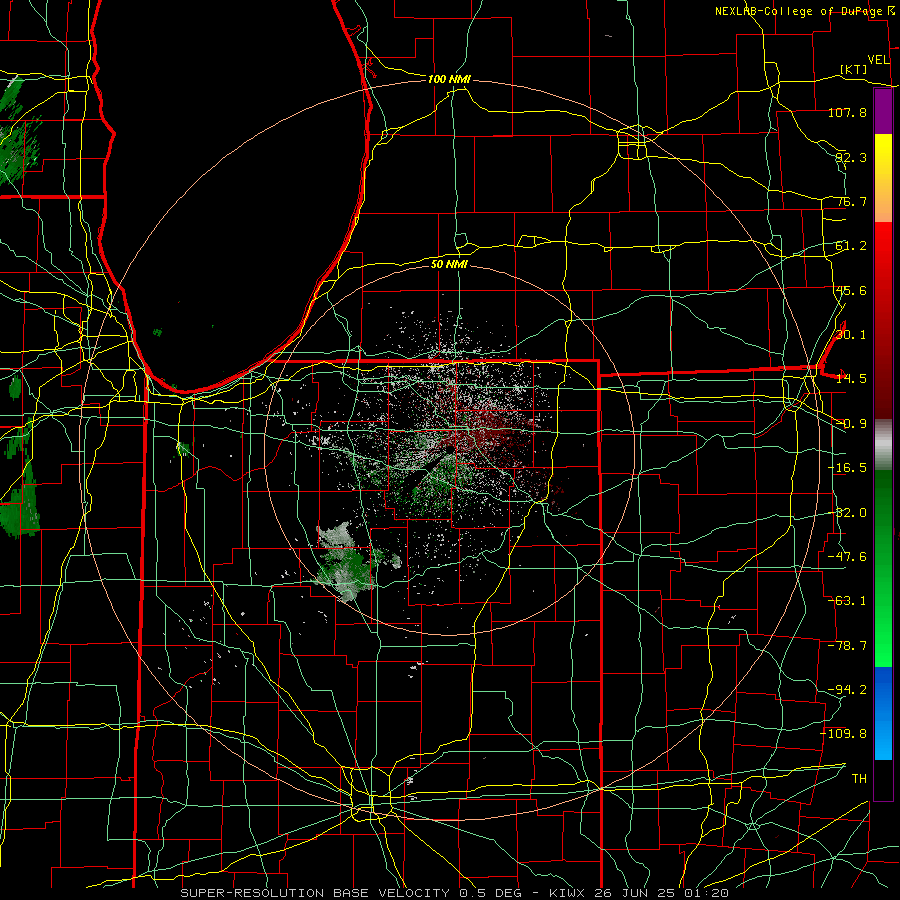The width and height of the screenshot is (900, 900).
Task: Click the -78.7 velocity scale value
Action: pos(847,646)
